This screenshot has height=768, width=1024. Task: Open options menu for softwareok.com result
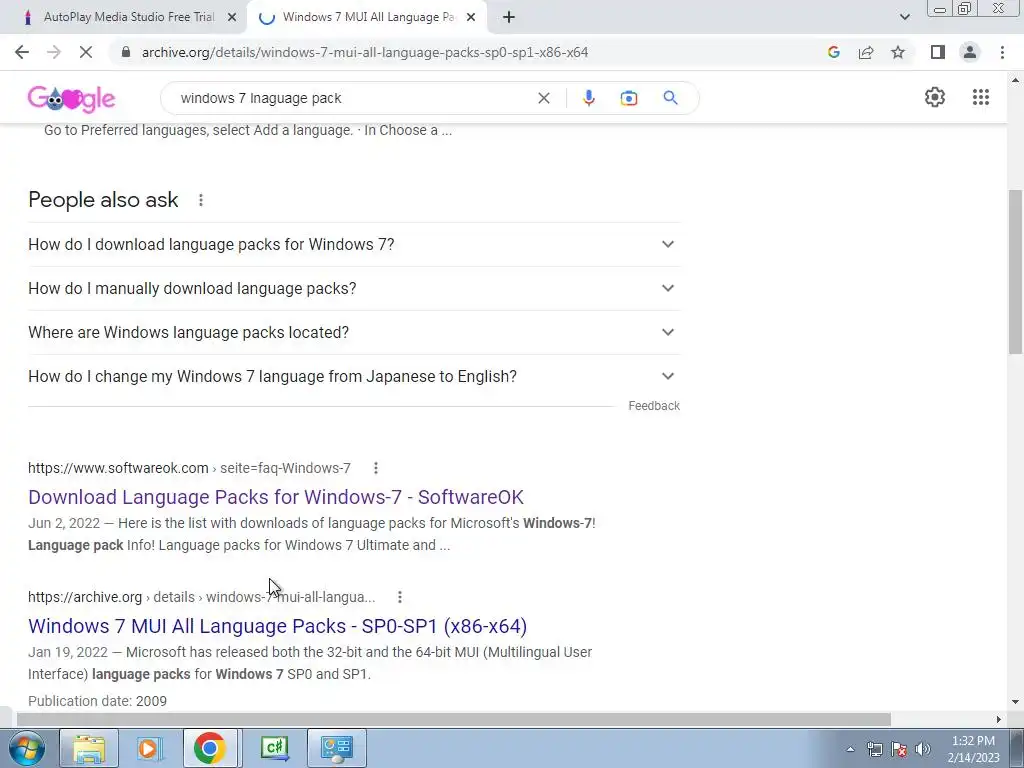click(376, 468)
